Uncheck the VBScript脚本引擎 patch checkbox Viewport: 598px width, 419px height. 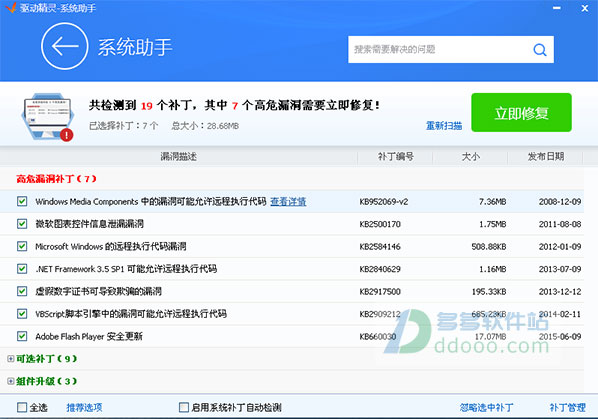[x=22, y=313]
